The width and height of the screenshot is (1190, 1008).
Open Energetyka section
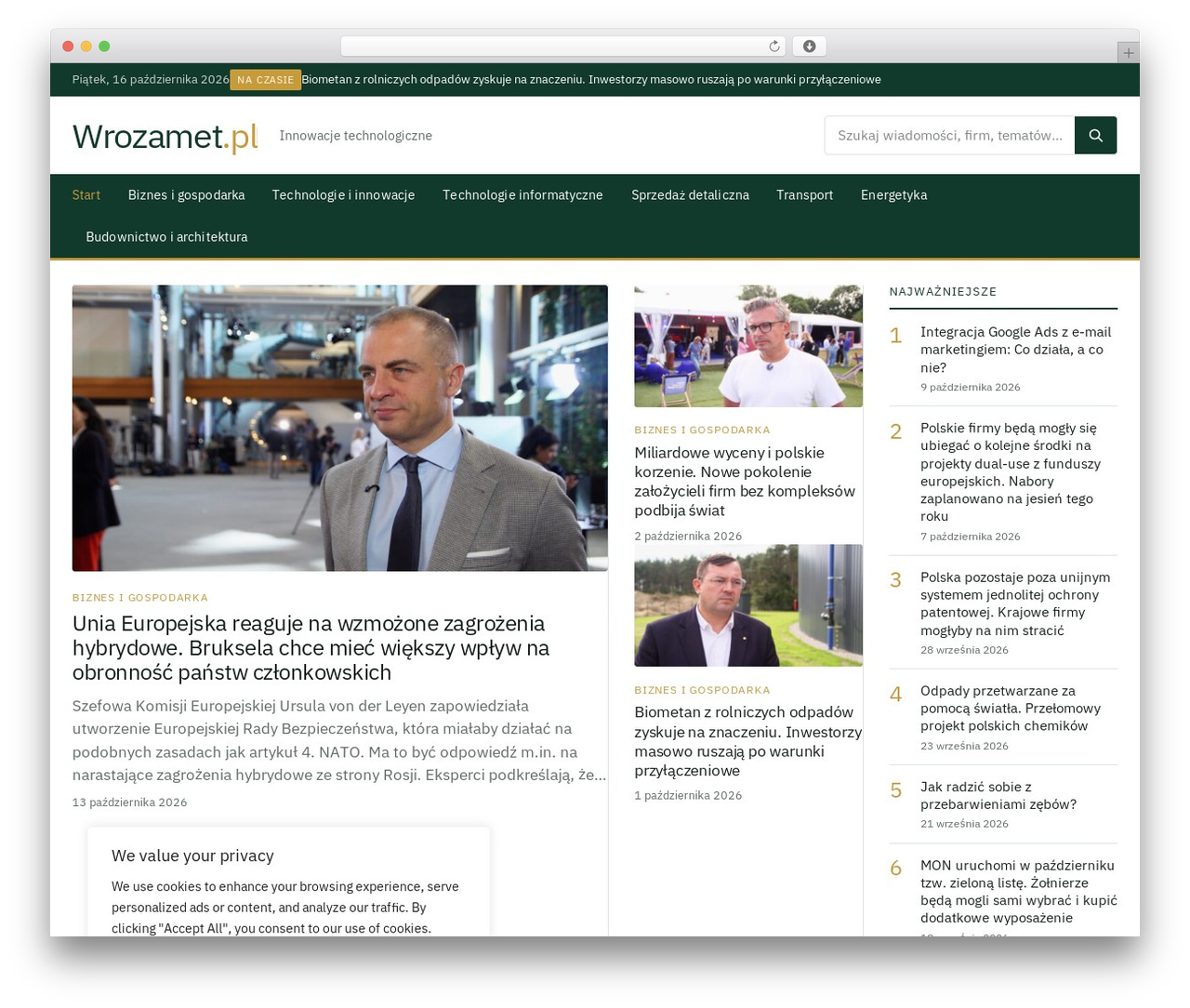click(x=893, y=195)
